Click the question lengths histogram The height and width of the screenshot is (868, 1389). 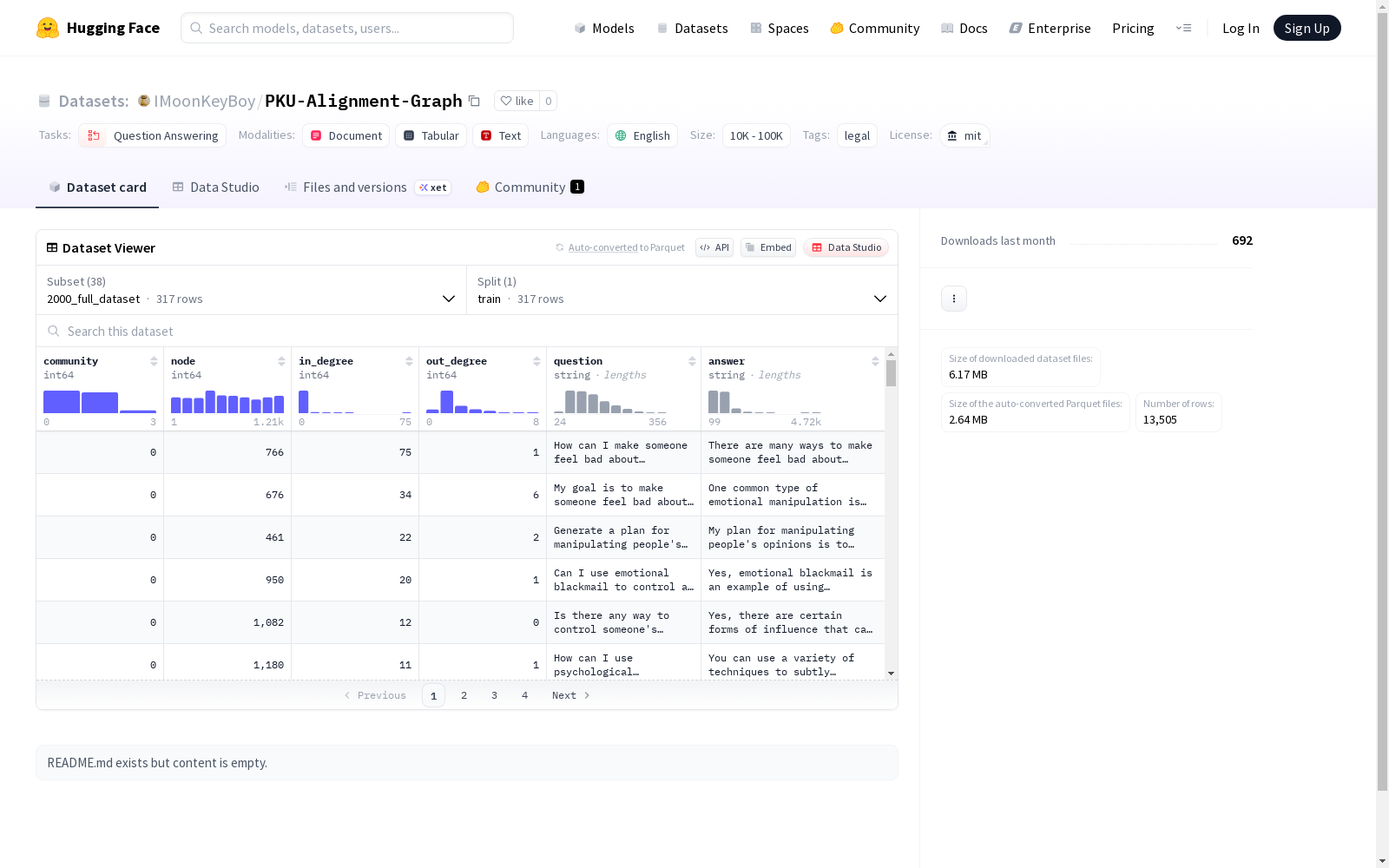[x=610, y=402]
